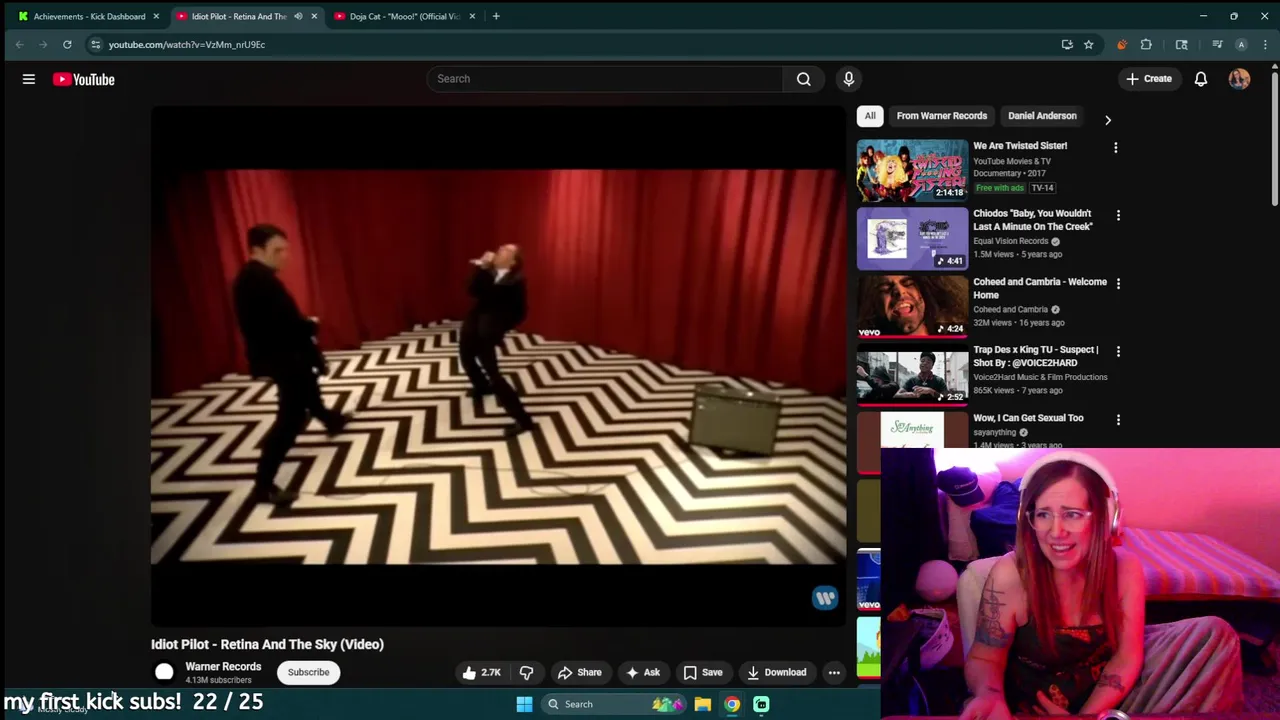Open a new browser tab
Image resolution: width=1280 pixels, height=720 pixels.
pos(496,16)
